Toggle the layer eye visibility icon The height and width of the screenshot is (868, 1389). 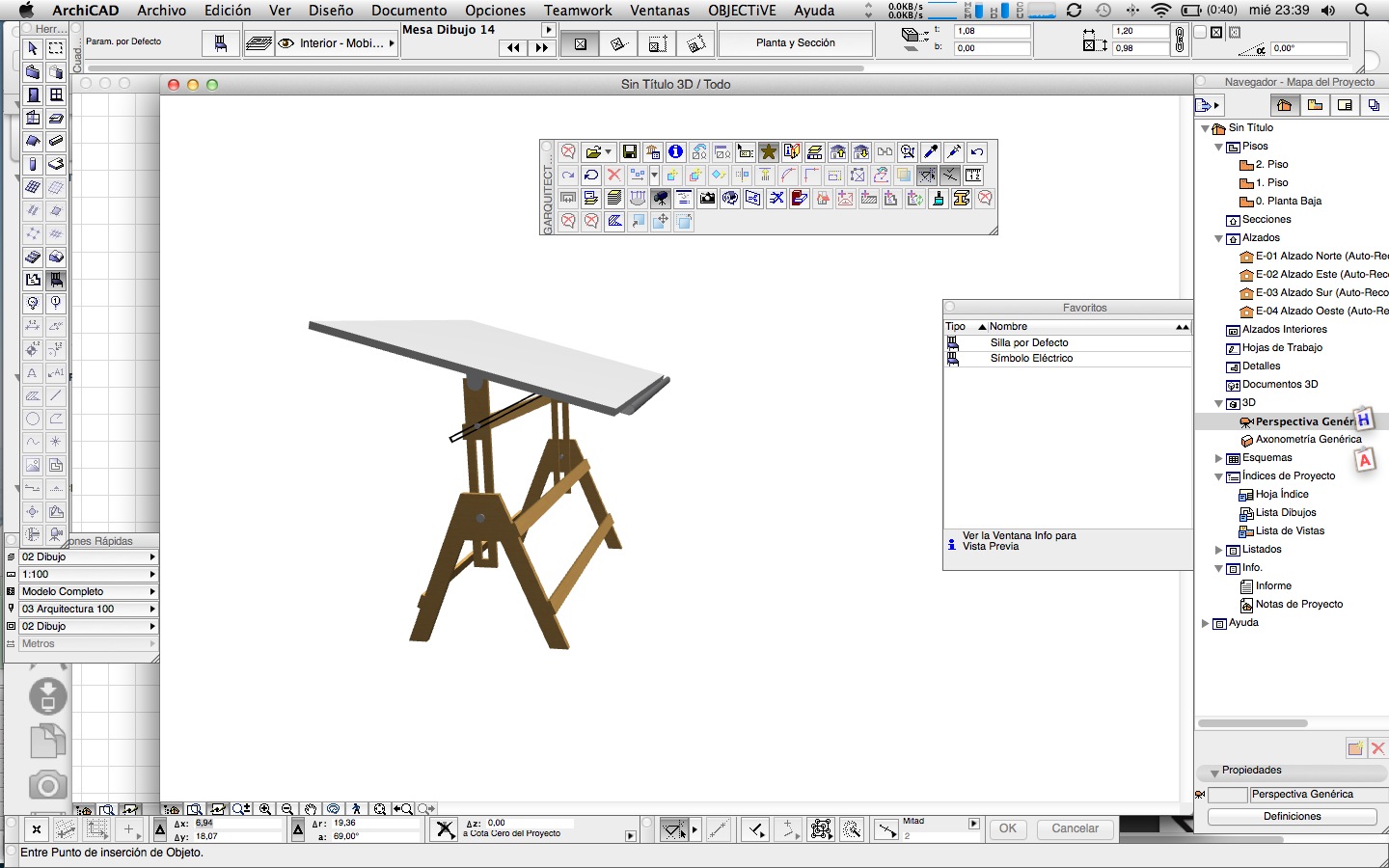coord(286,43)
